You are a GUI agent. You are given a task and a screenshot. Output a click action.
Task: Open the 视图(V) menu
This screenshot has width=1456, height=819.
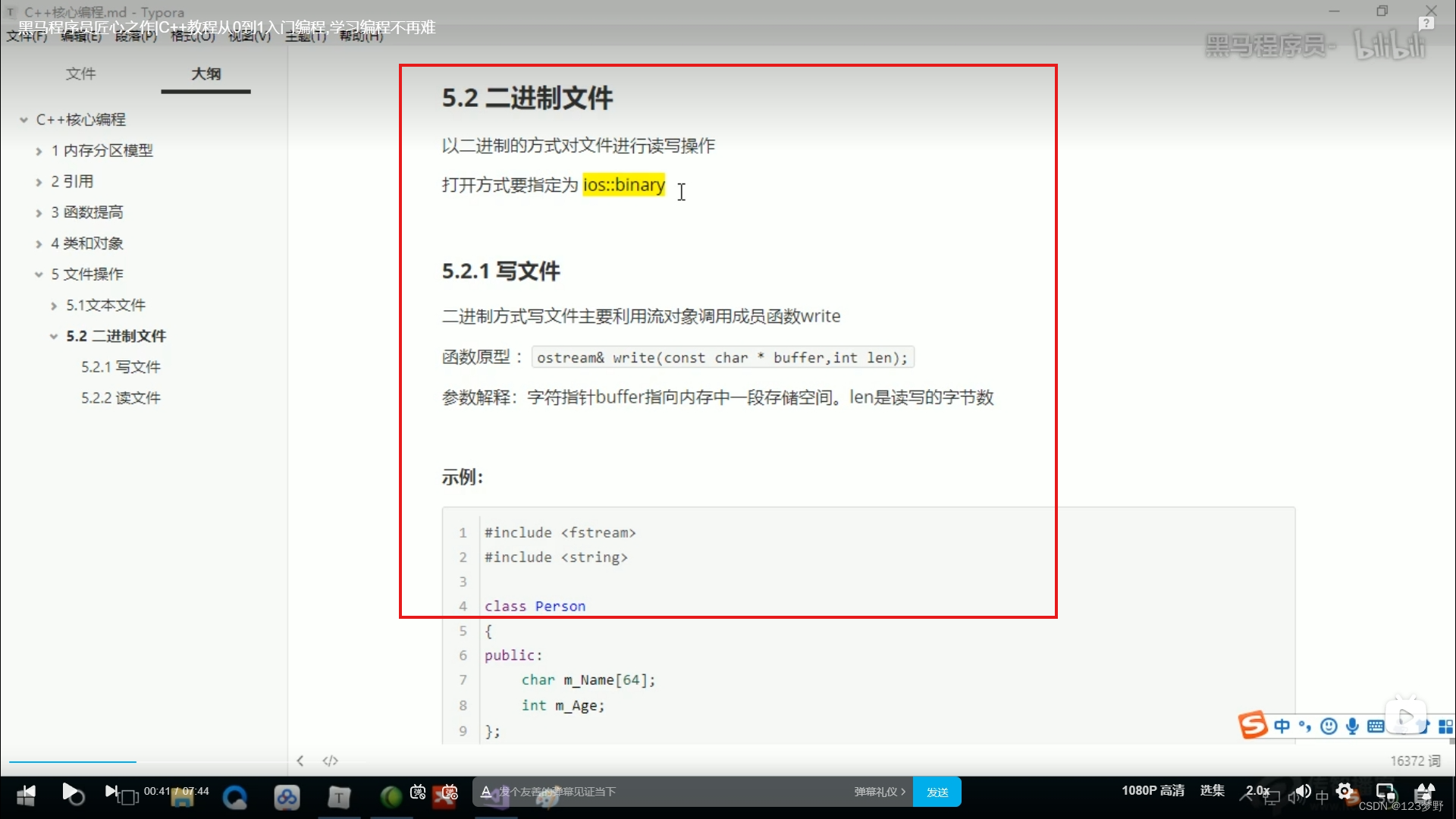pos(249,36)
